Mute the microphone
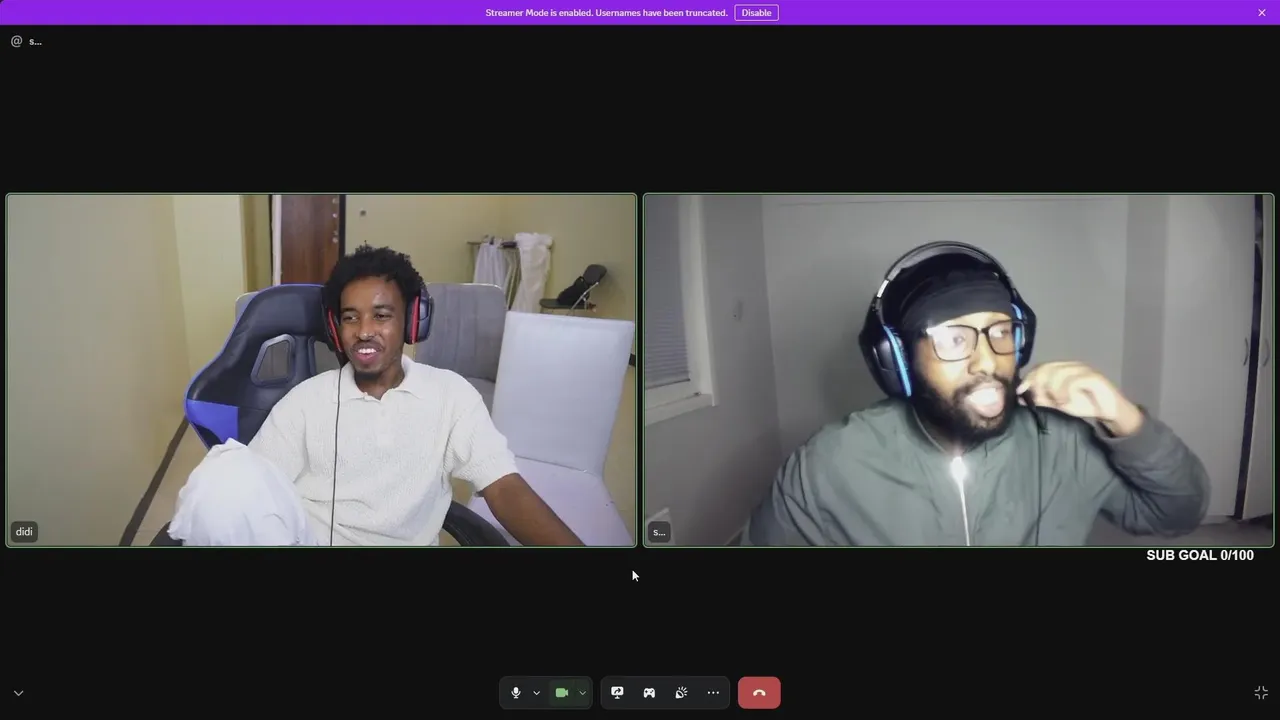The width and height of the screenshot is (1280, 720). (x=516, y=693)
